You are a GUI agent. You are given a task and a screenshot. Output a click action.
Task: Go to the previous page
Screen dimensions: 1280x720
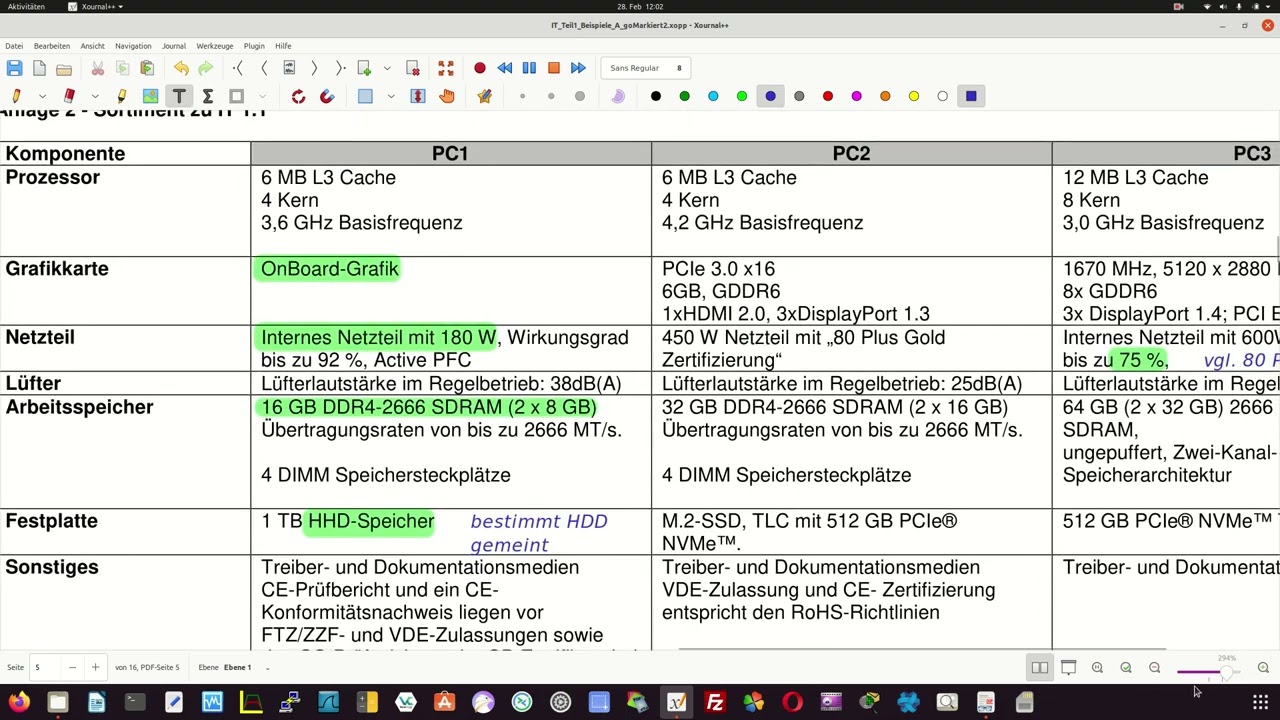pyautogui.click(x=264, y=68)
